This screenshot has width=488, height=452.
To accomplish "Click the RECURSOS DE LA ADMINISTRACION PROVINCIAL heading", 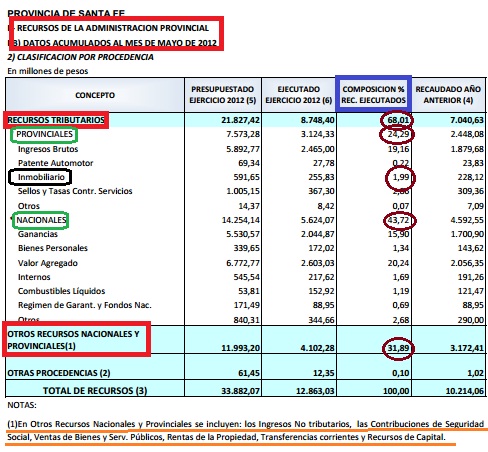I will point(113,28).
